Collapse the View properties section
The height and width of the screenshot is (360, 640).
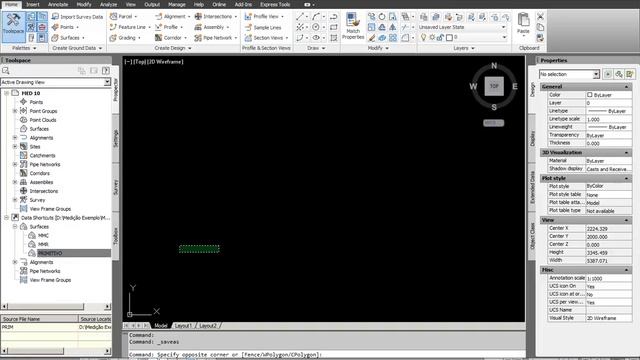tap(627, 220)
